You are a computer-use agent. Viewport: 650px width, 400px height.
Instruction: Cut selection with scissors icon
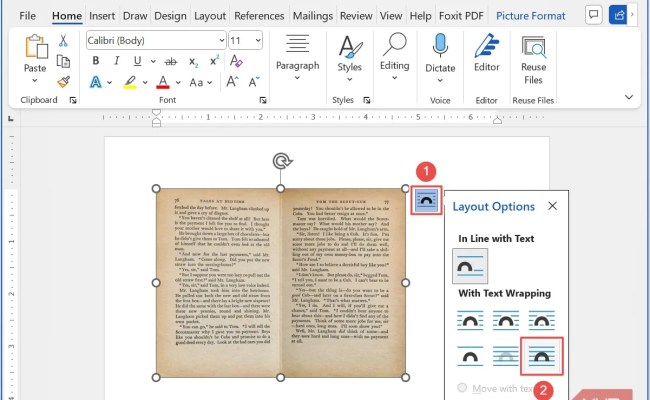pyautogui.click(x=63, y=41)
